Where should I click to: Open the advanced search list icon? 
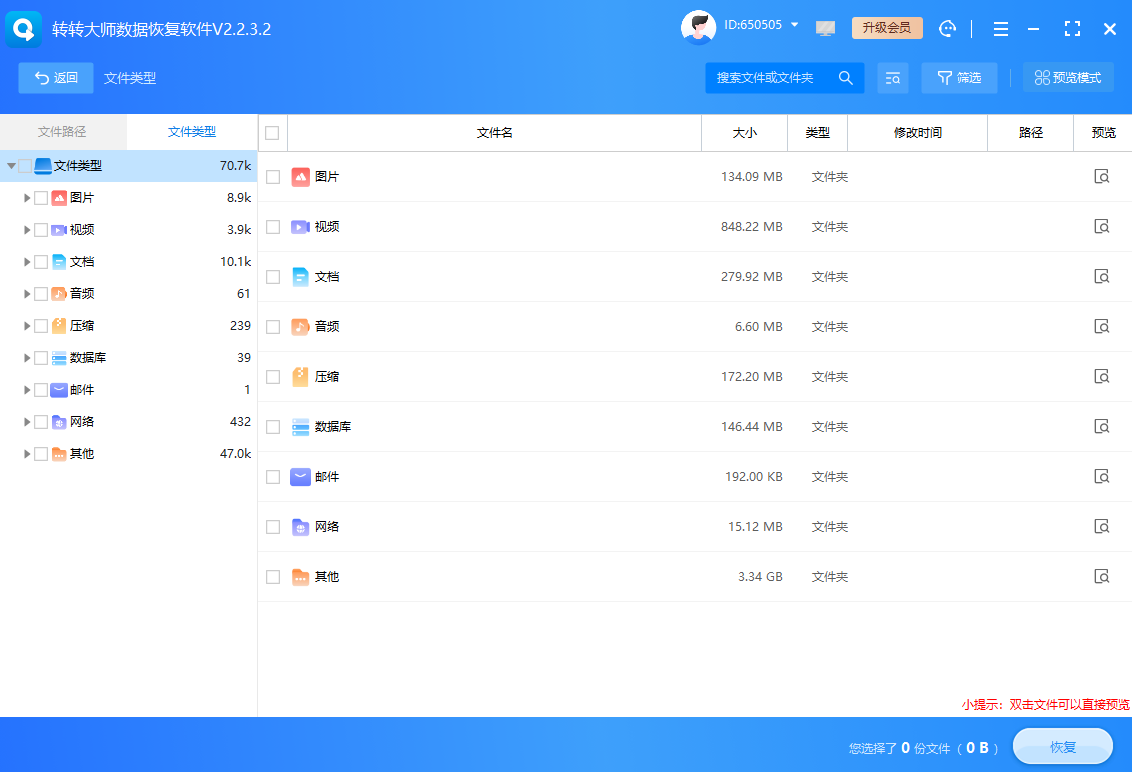pyautogui.click(x=893, y=78)
